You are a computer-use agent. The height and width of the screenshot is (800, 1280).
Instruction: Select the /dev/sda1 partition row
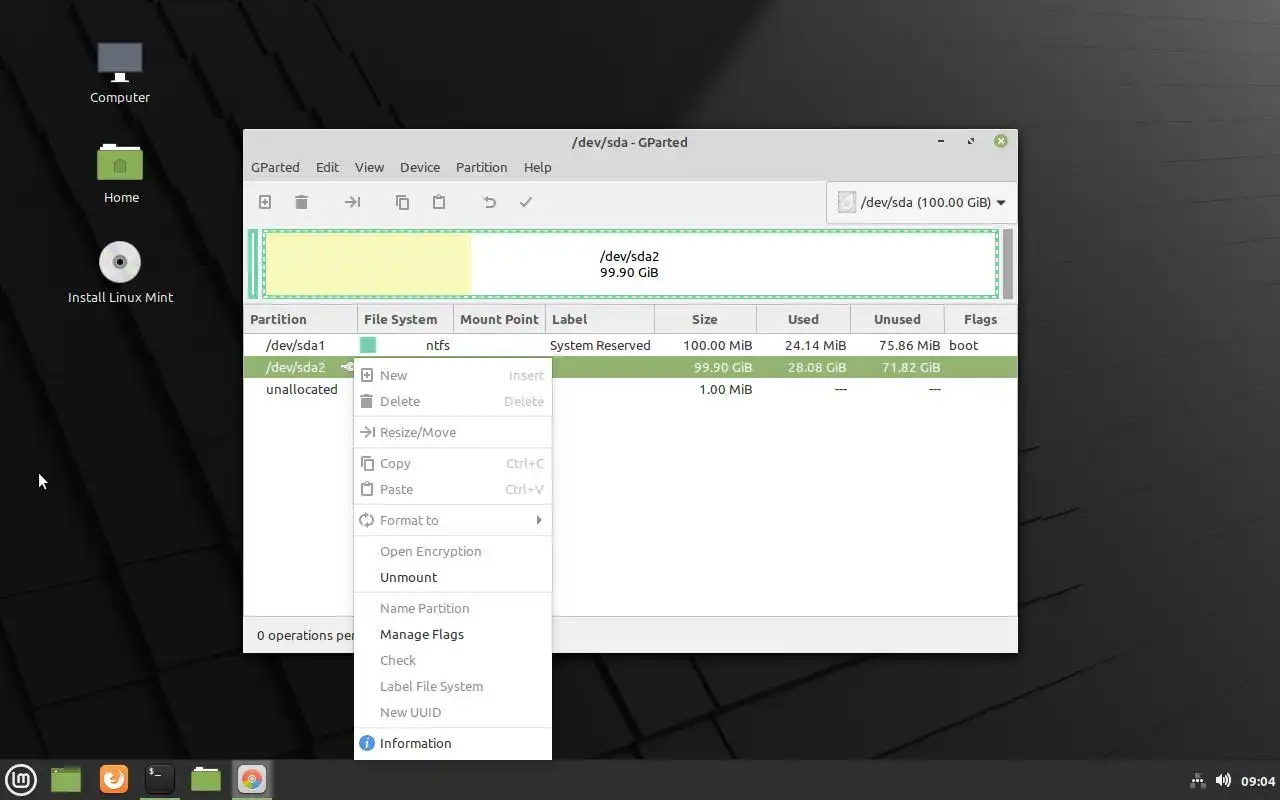(630, 345)
